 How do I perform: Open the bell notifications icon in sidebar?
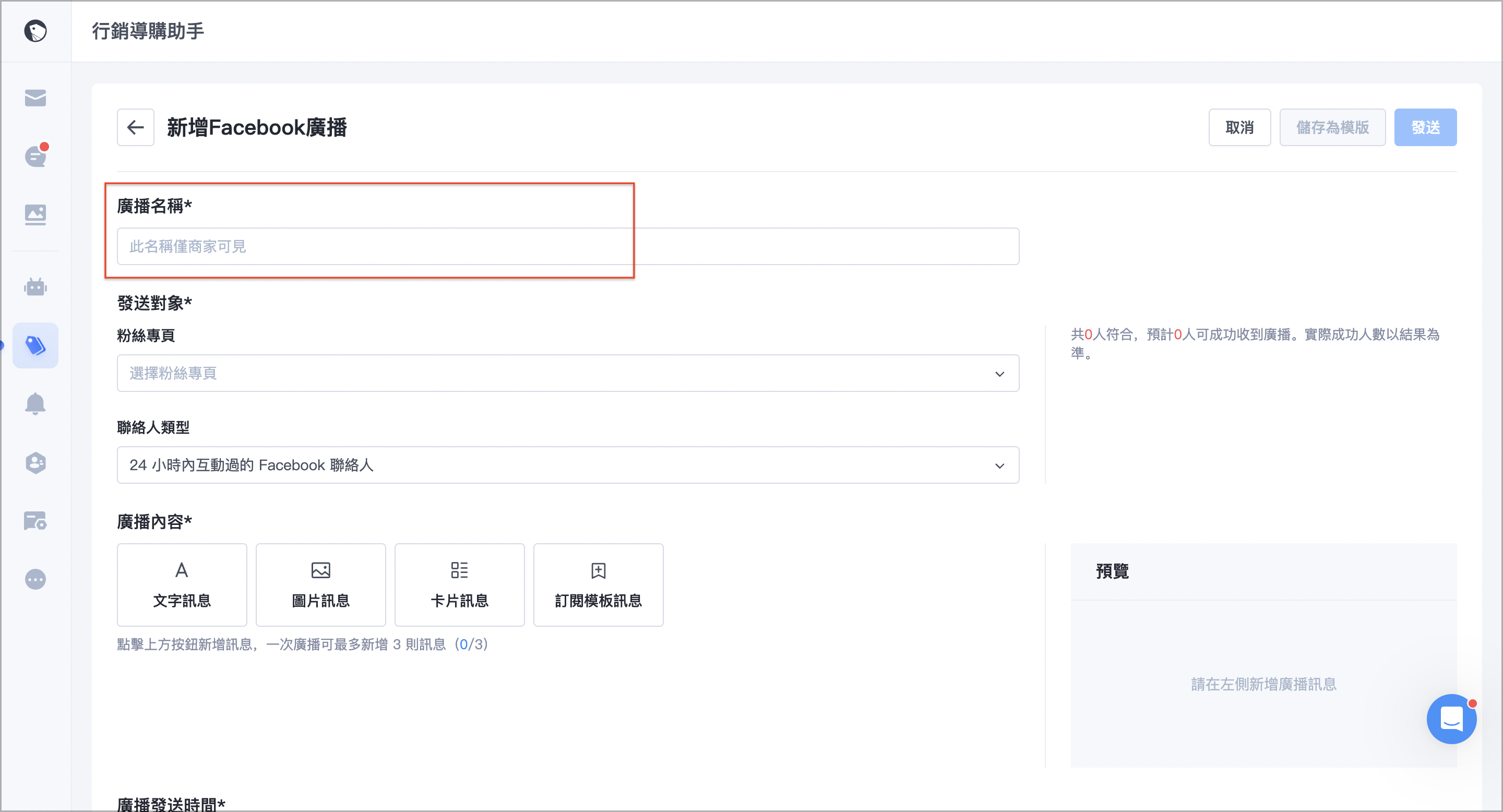pyautogui.click(x=35, y=403)
